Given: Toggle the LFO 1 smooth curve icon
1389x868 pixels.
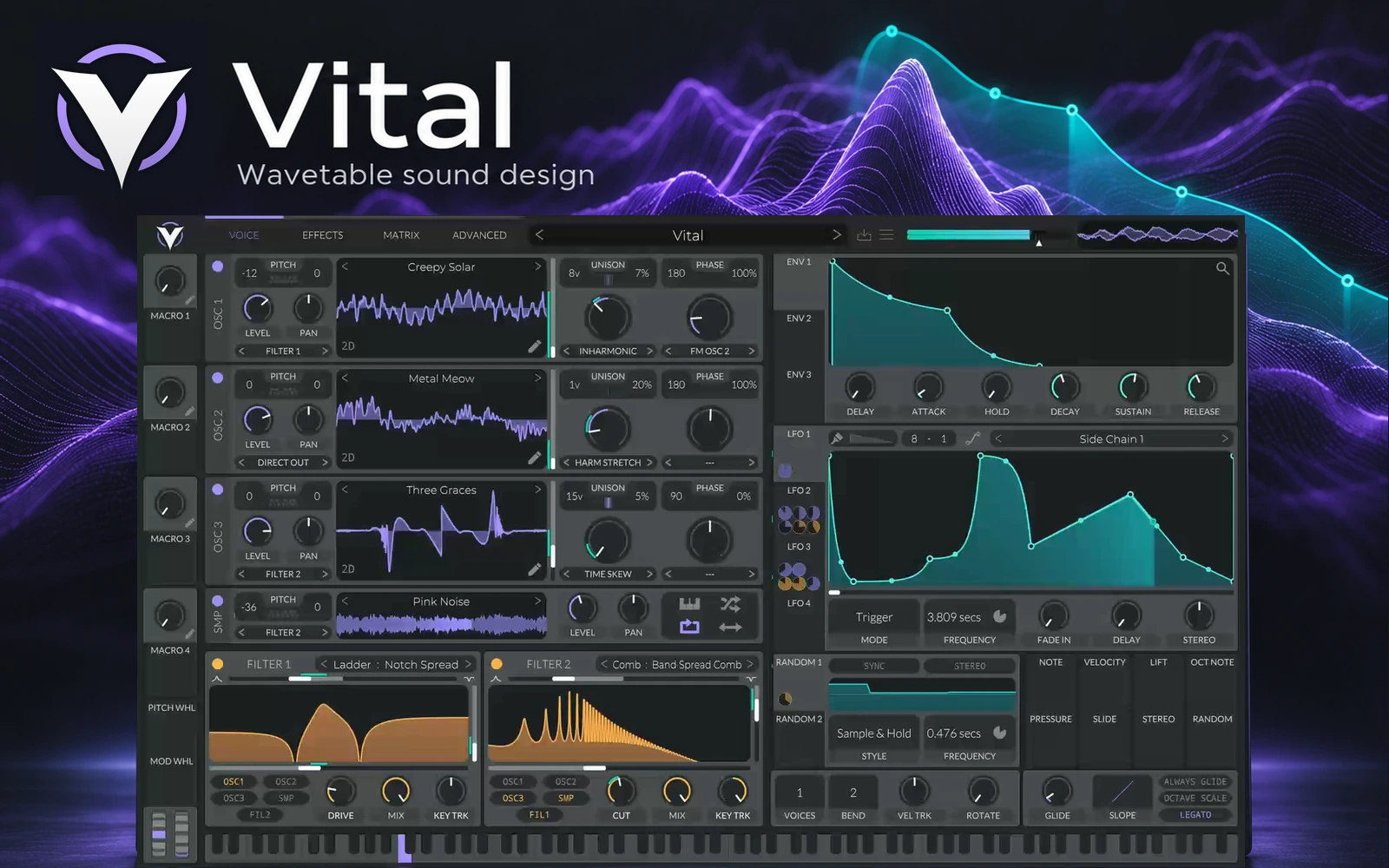Looking at the screenshot, I should pos(973,438).
